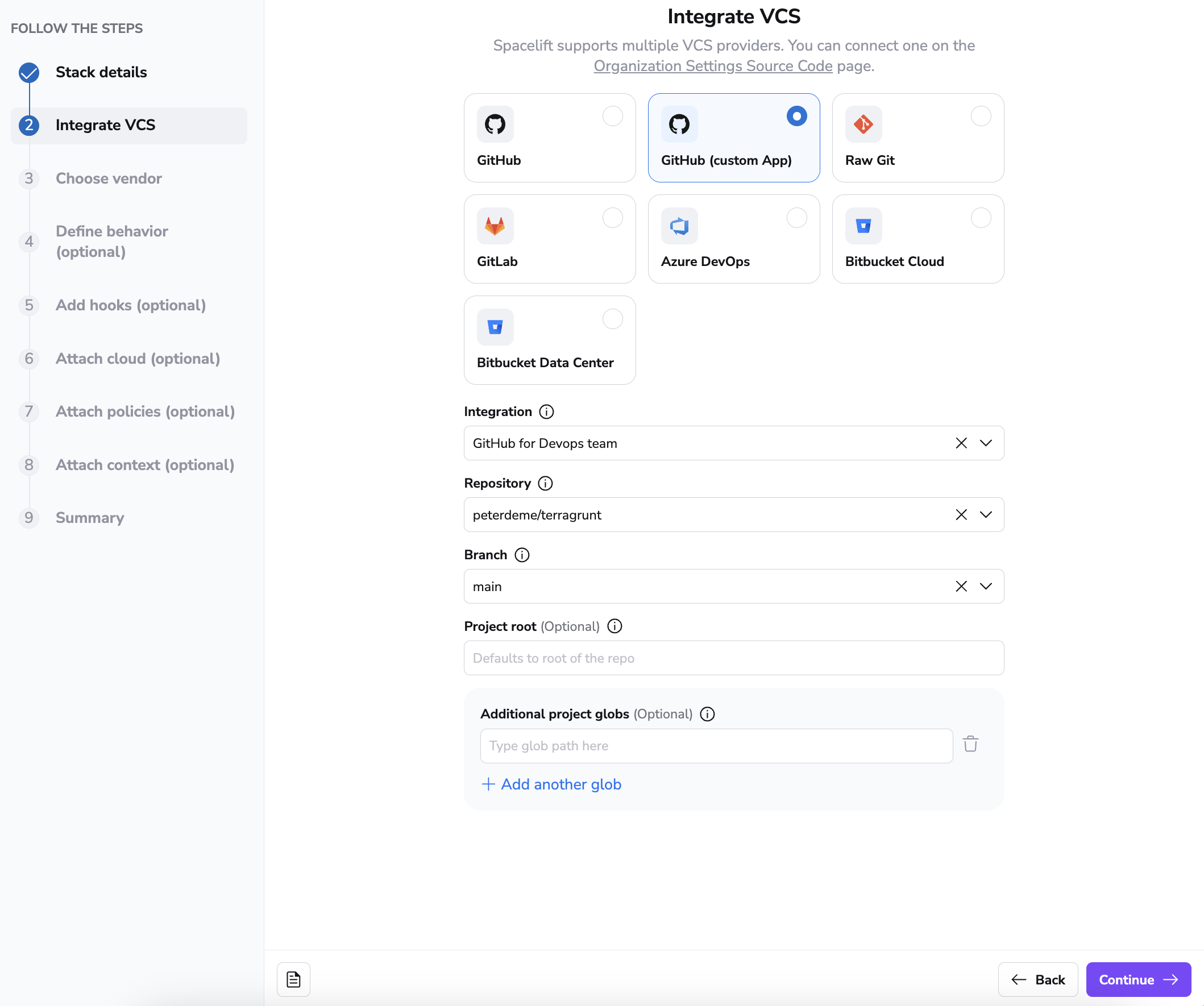Open Organization Settings Source Code link

[x=713, y=66]
